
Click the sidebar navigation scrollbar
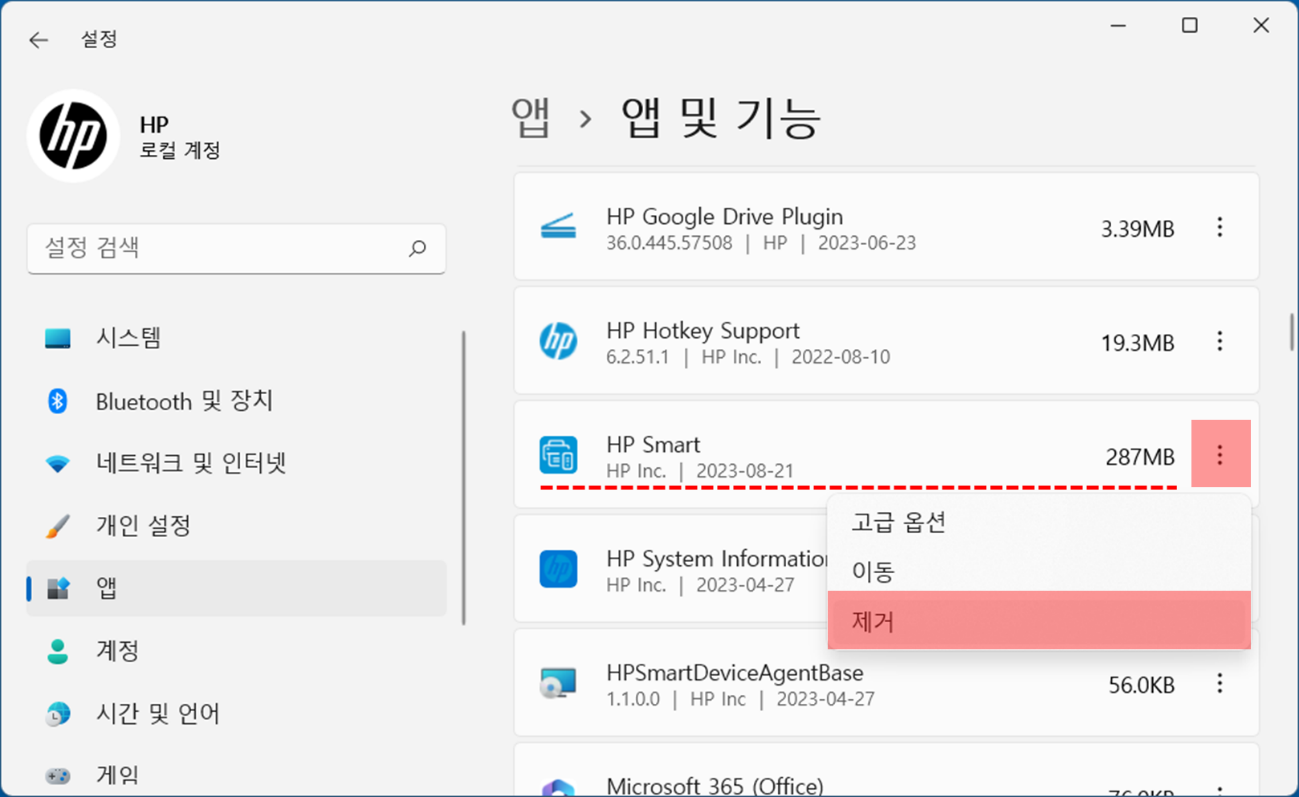click(463, 478)
